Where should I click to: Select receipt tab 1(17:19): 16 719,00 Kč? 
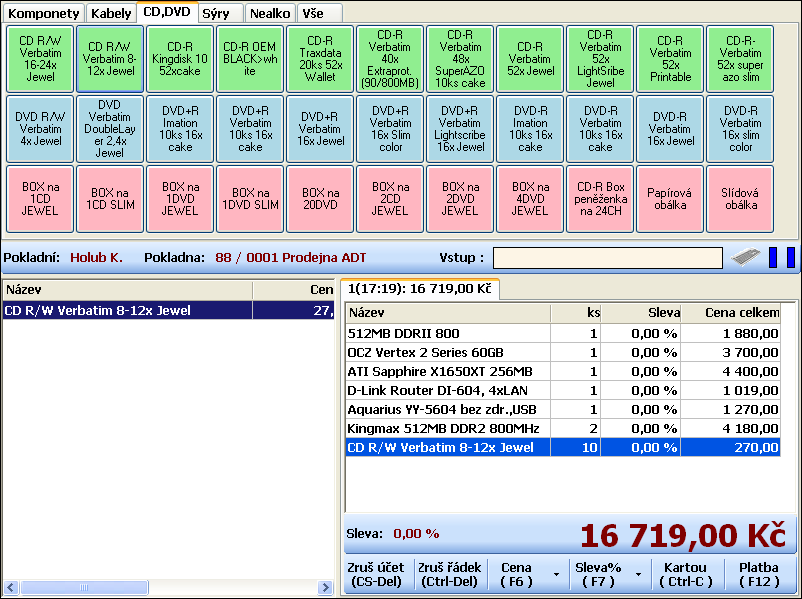[419, 289]
